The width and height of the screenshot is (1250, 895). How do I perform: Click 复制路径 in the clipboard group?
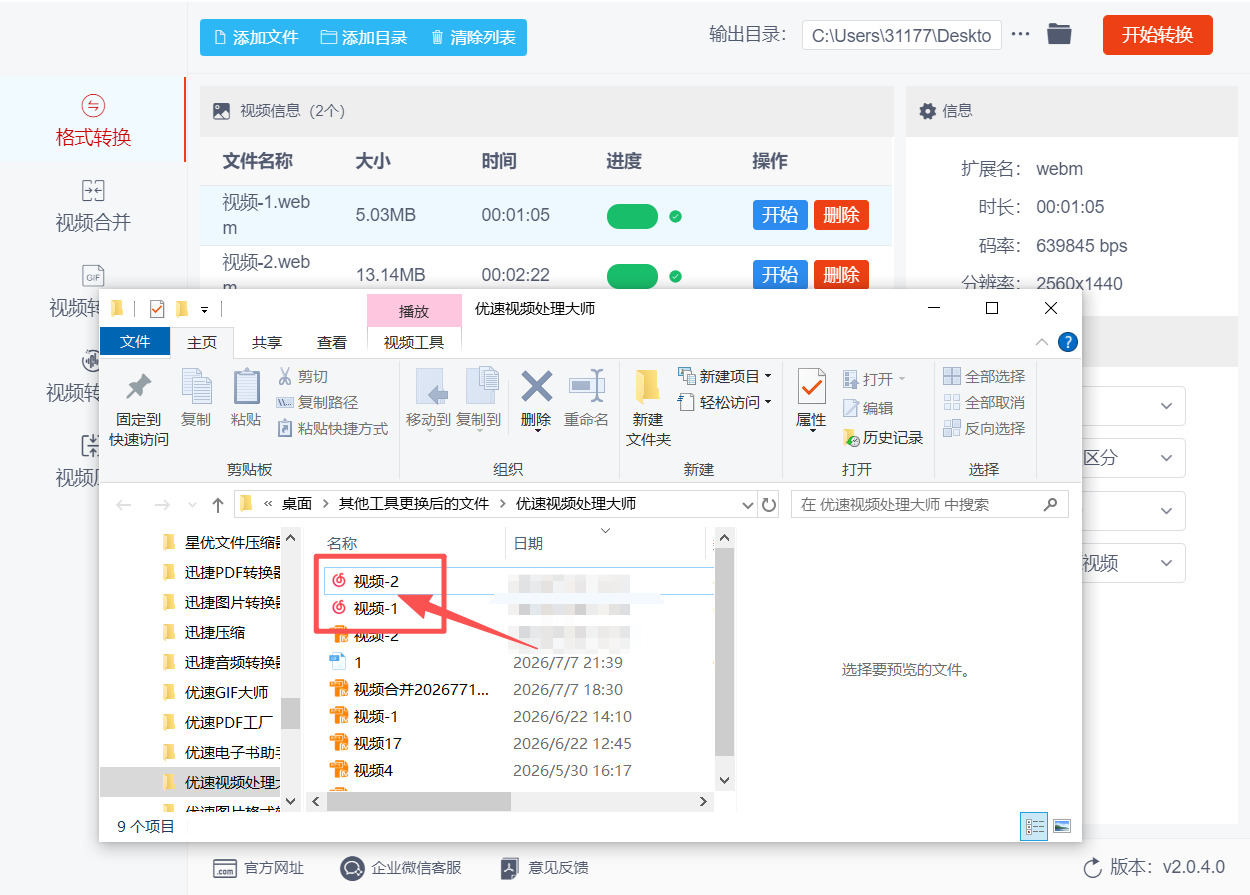[x=317, y=402]
